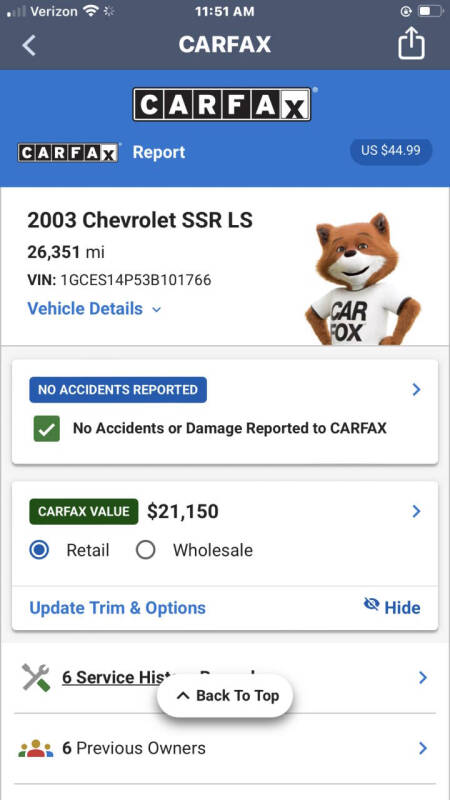Tap the back arrow in header
Image resolution: width=450 pixels, height=800 pixels.
(x=29, y=45)
